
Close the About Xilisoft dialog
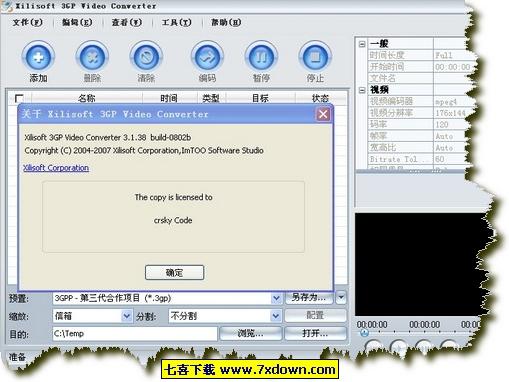pyautogui.click(x=323, y=114)
